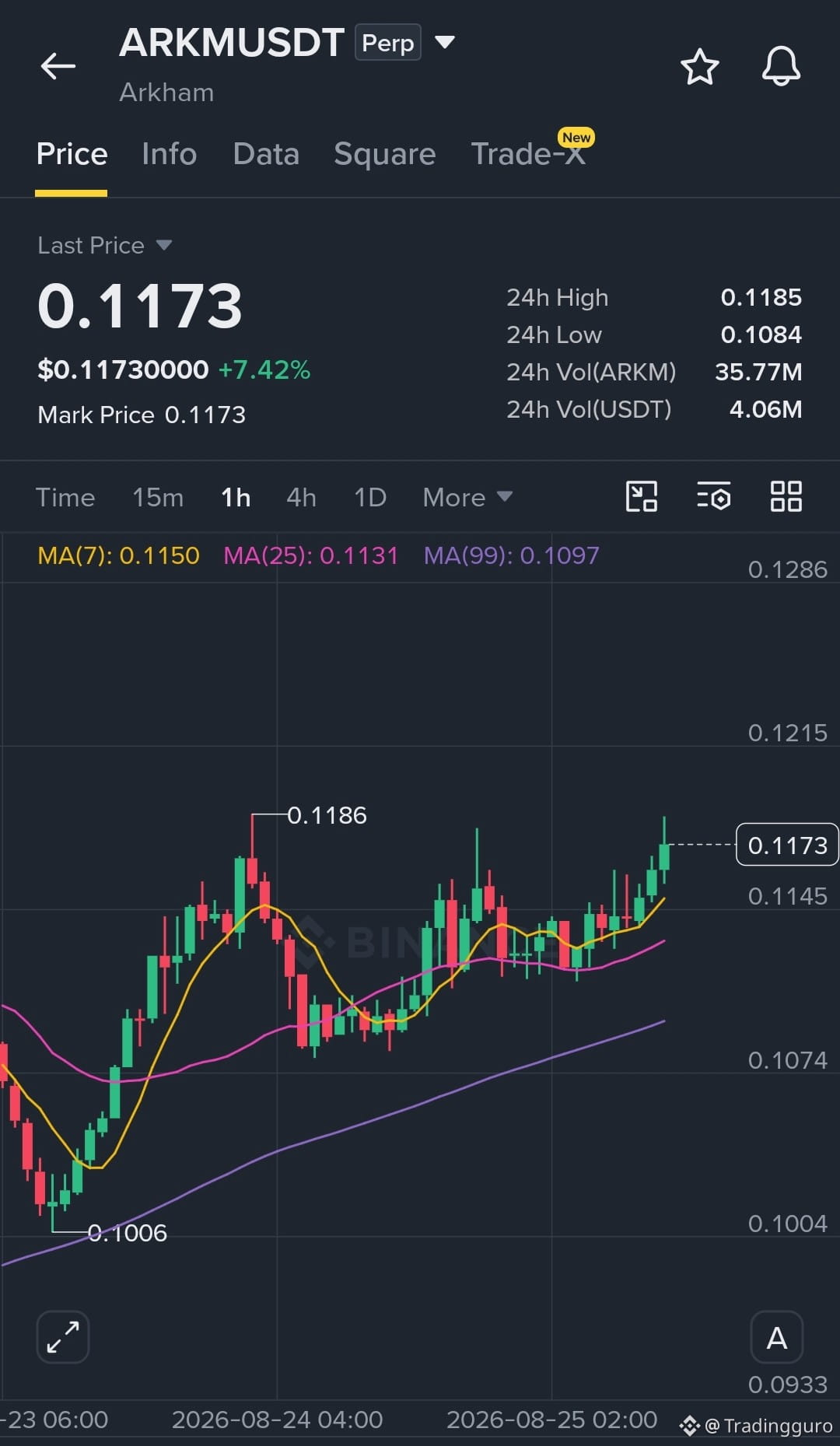840x1446 pixels.
Task: Tap the Mark Price 0.1173 text
Action: coord(142,415)
